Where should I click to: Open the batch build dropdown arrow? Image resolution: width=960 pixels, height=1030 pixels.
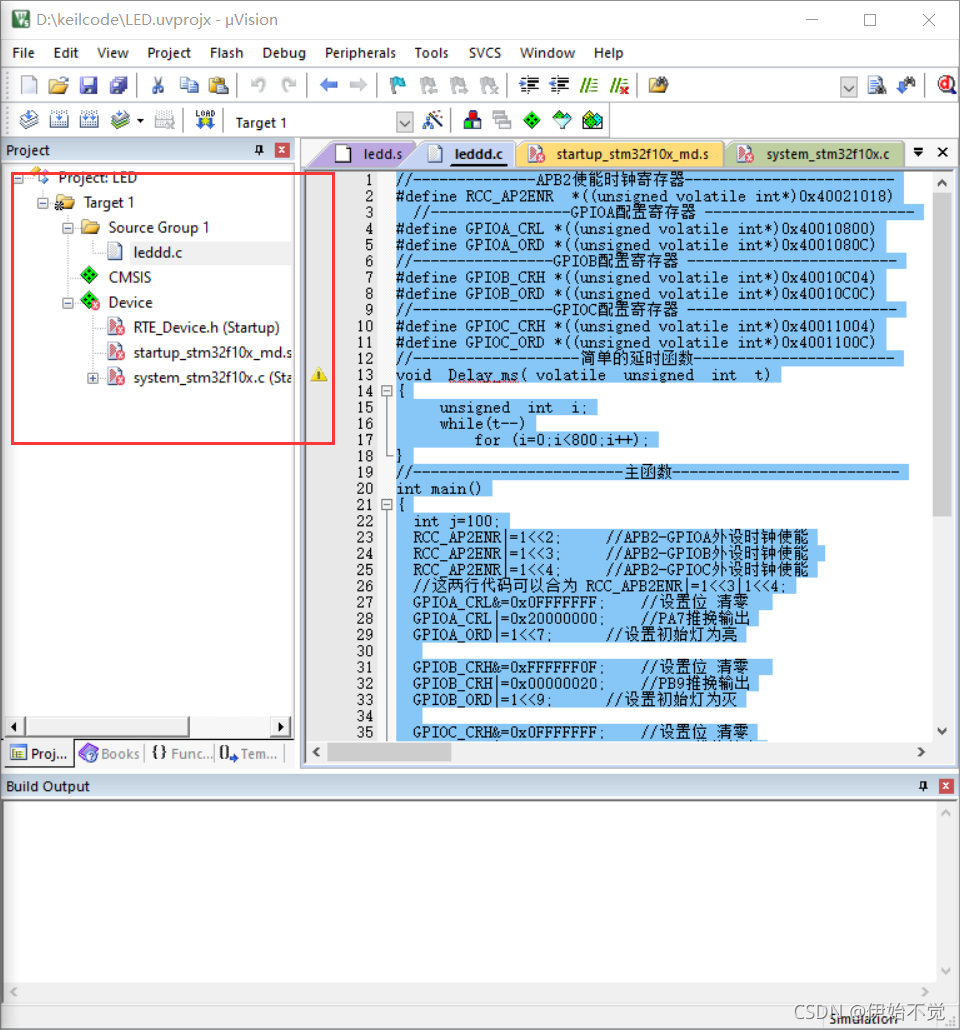[x=140, y=121]
